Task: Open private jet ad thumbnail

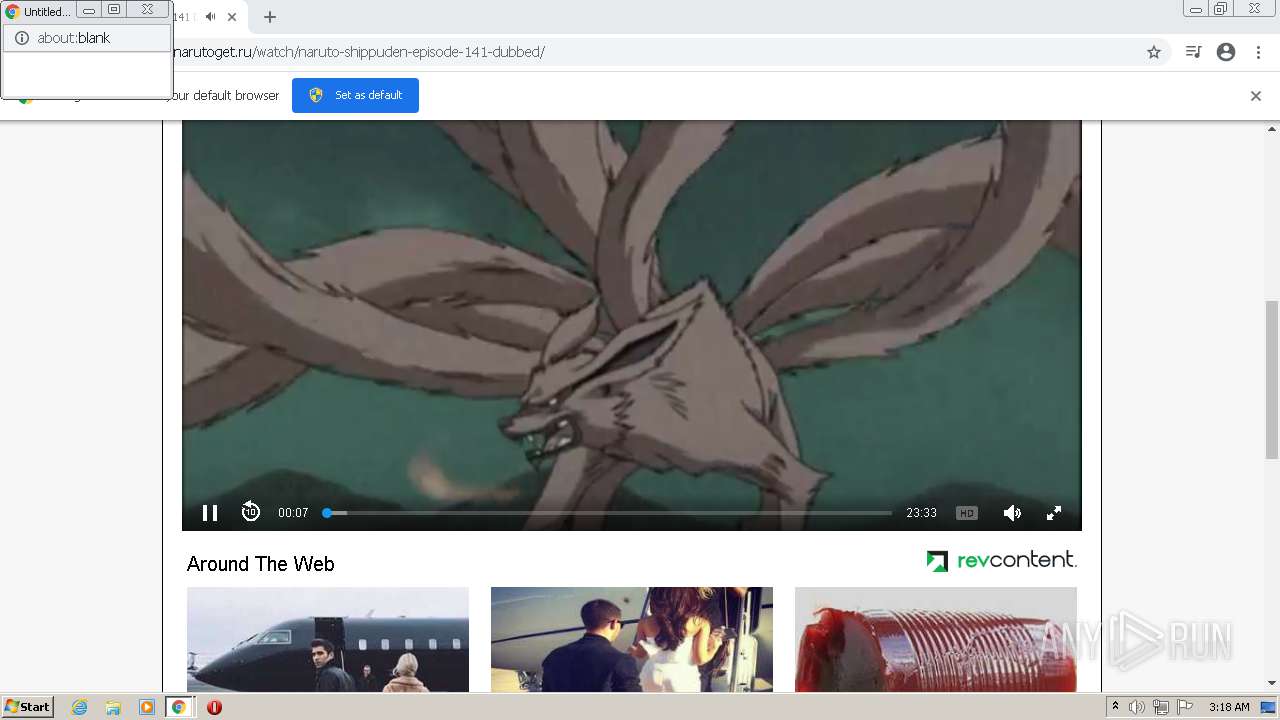Action: (328, 640)
